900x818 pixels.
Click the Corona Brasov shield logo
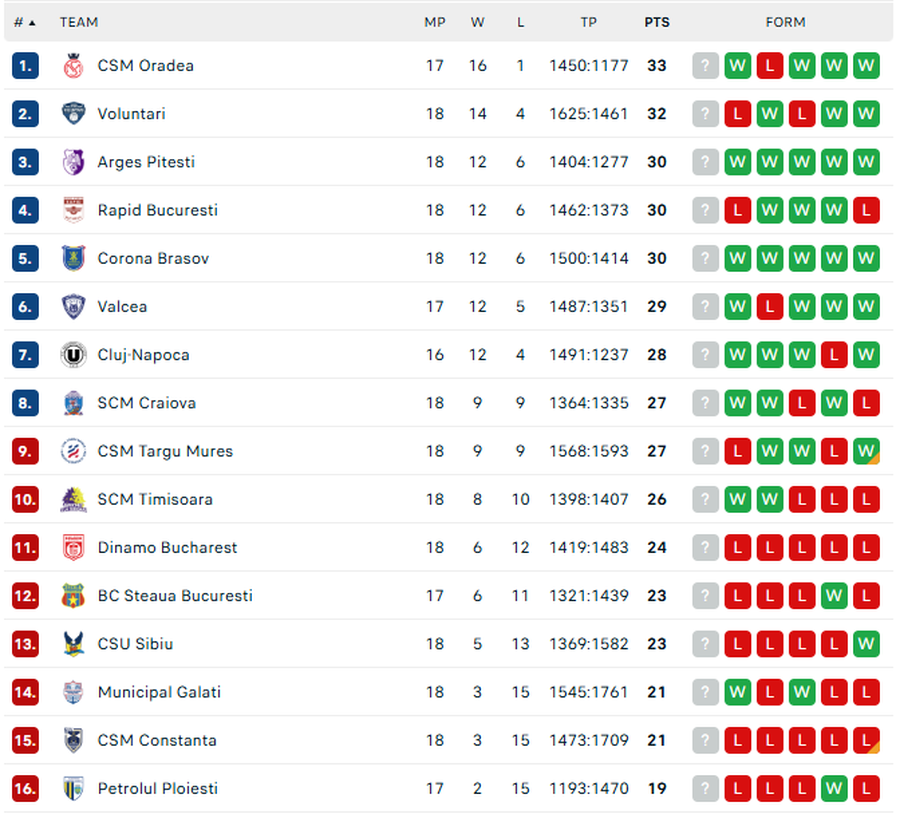[74, 258]
